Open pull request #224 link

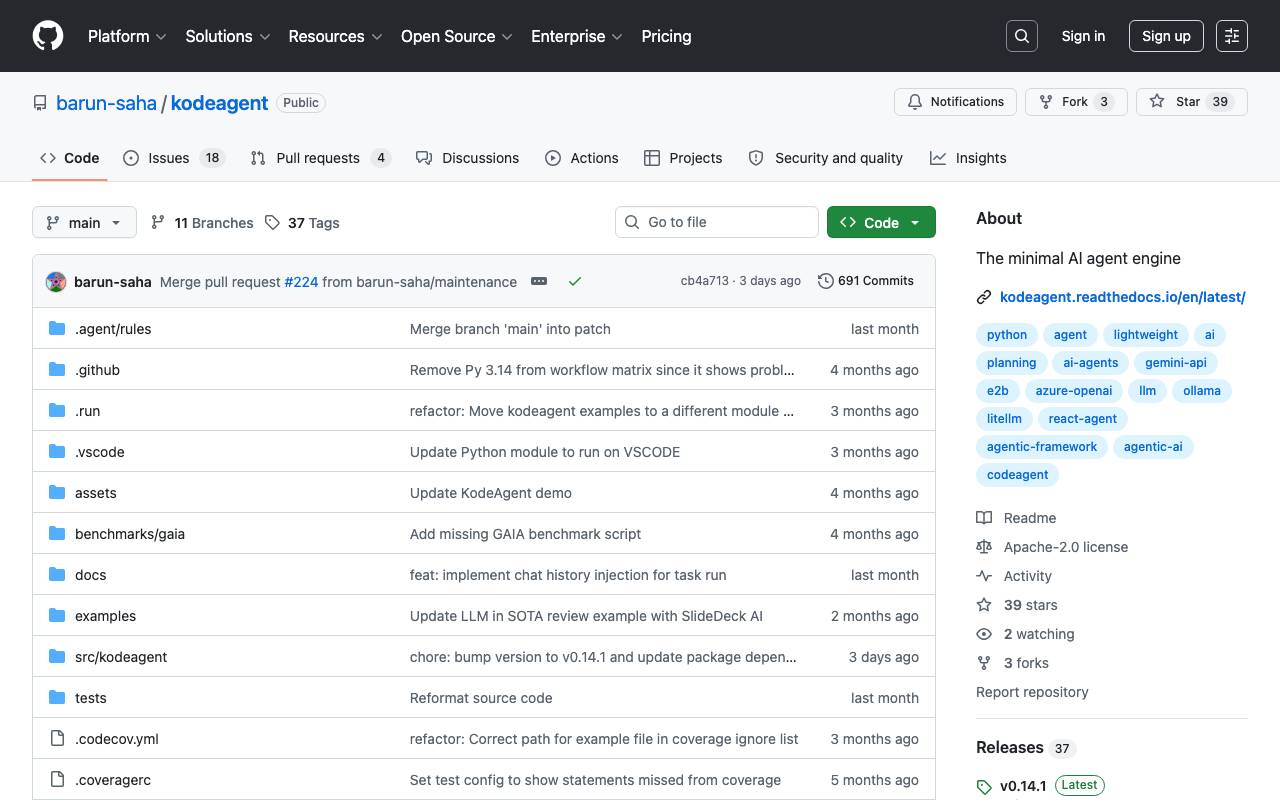pos(301,282)
